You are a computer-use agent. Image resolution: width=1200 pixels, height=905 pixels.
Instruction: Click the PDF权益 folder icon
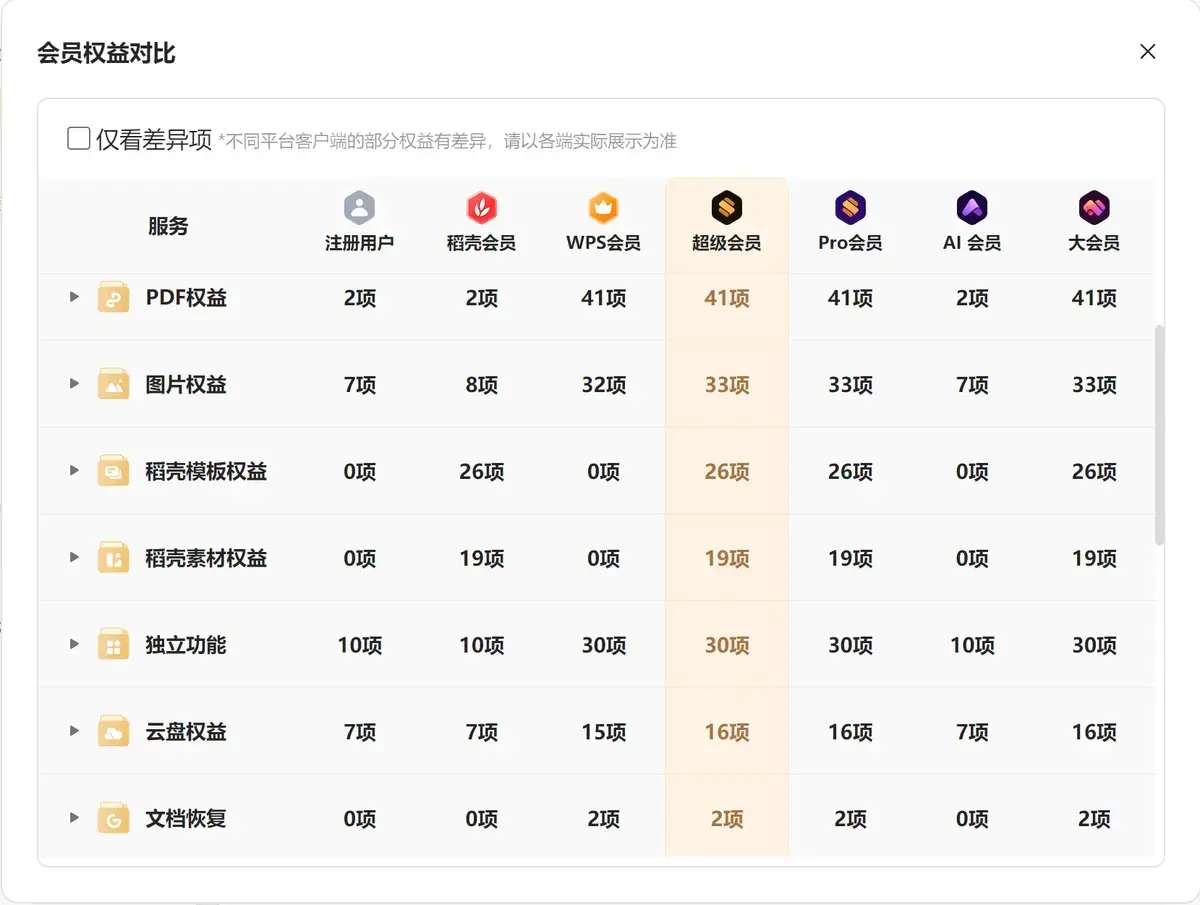[113, 298]
